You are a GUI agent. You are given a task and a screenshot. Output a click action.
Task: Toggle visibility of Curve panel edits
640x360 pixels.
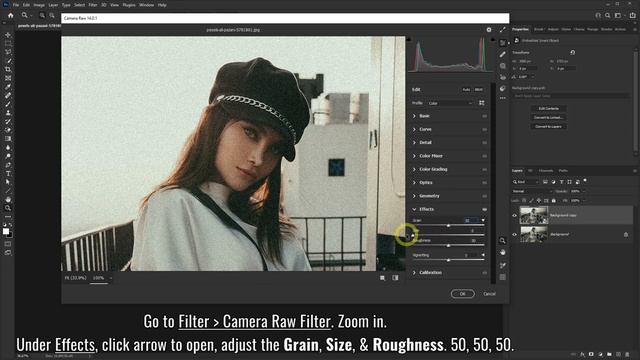pos(484,129)
